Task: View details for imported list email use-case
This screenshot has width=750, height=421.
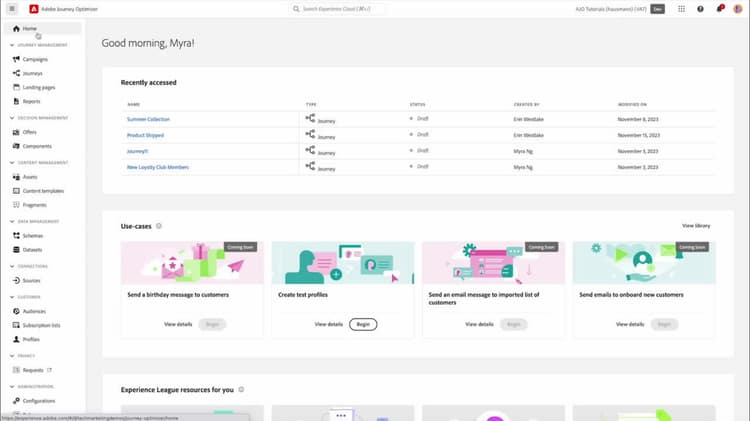Action: [479, 324]
